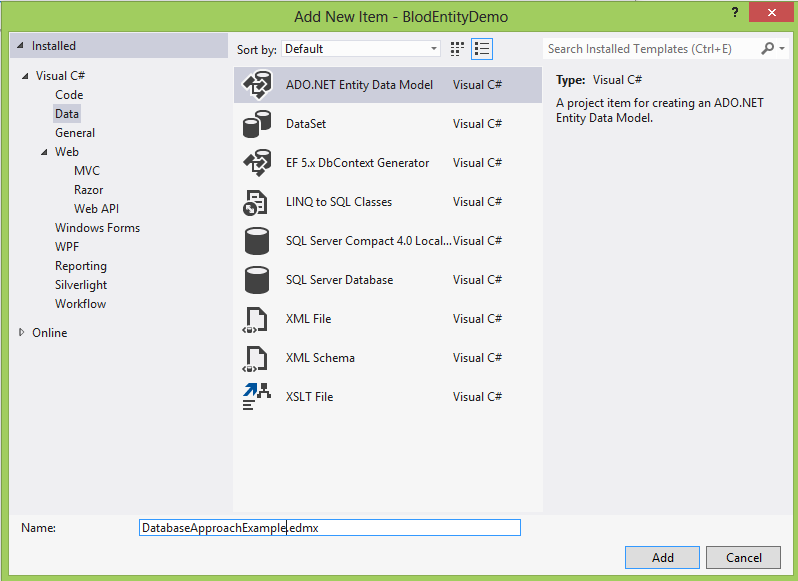Expand the Online section

pos(21,332)
